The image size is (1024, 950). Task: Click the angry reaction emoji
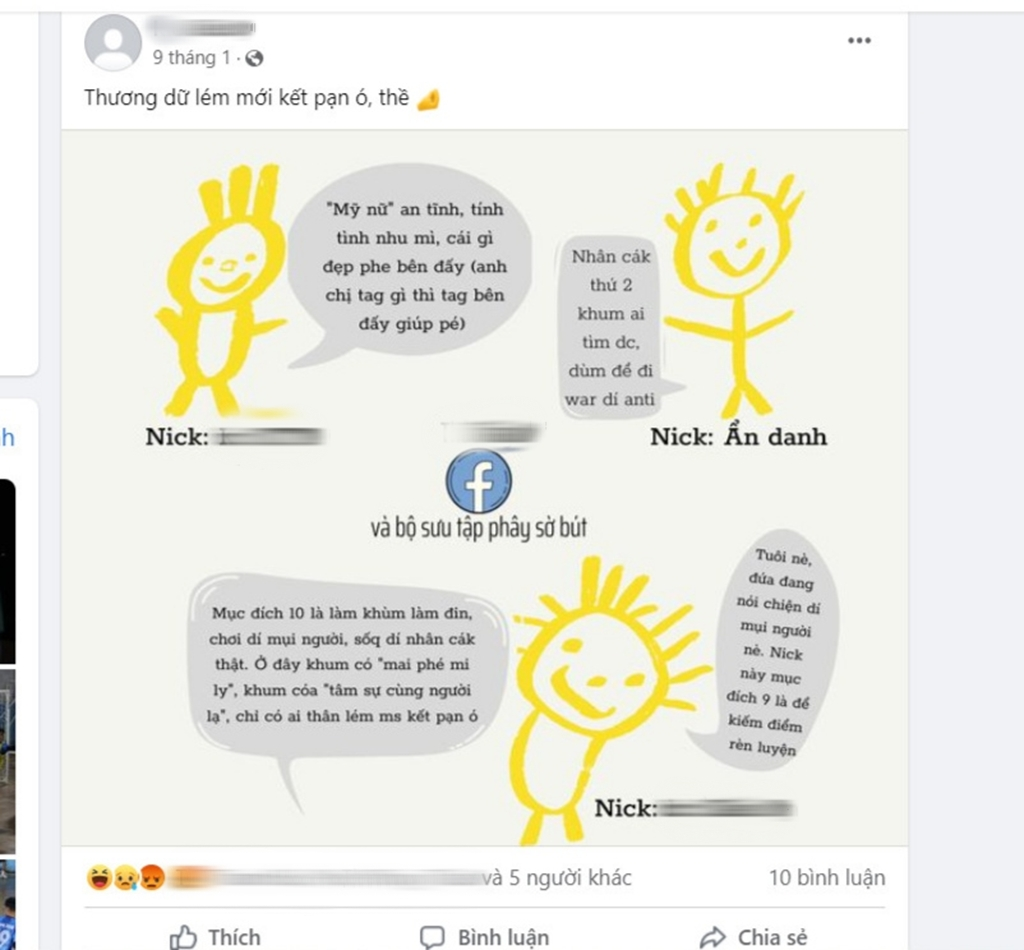pyautogui.click(x=152, y=878)
